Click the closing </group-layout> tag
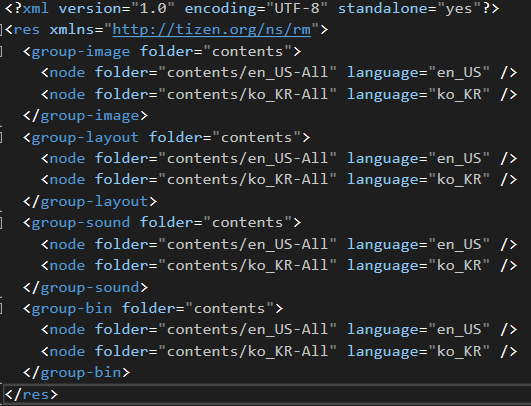This screenshot has width=531, height=406. tap(90, 201)
